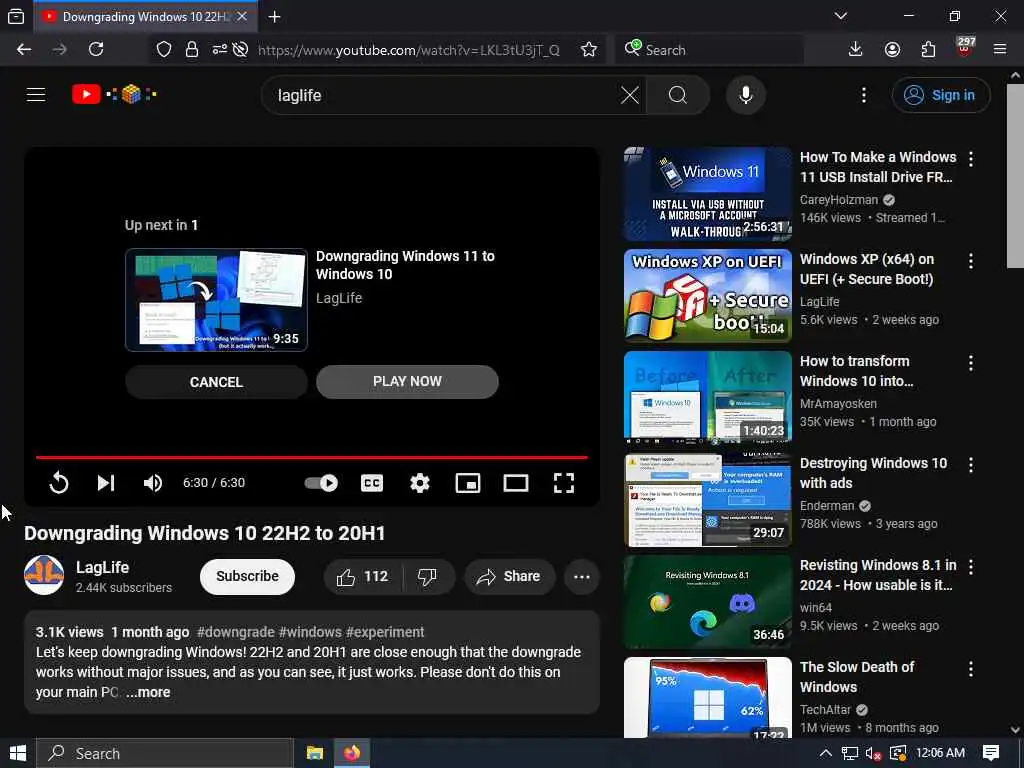This screenshot has width=1024, height=768.
Task: Open the LagLife channel avatar
Action: click(44, 575)
